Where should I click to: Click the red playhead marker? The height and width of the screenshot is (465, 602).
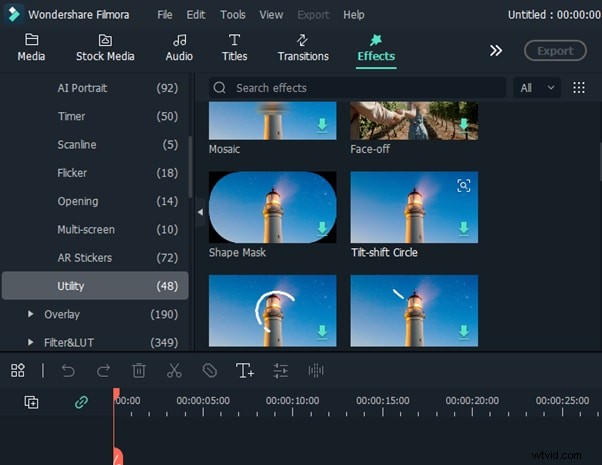coord(116,394)
